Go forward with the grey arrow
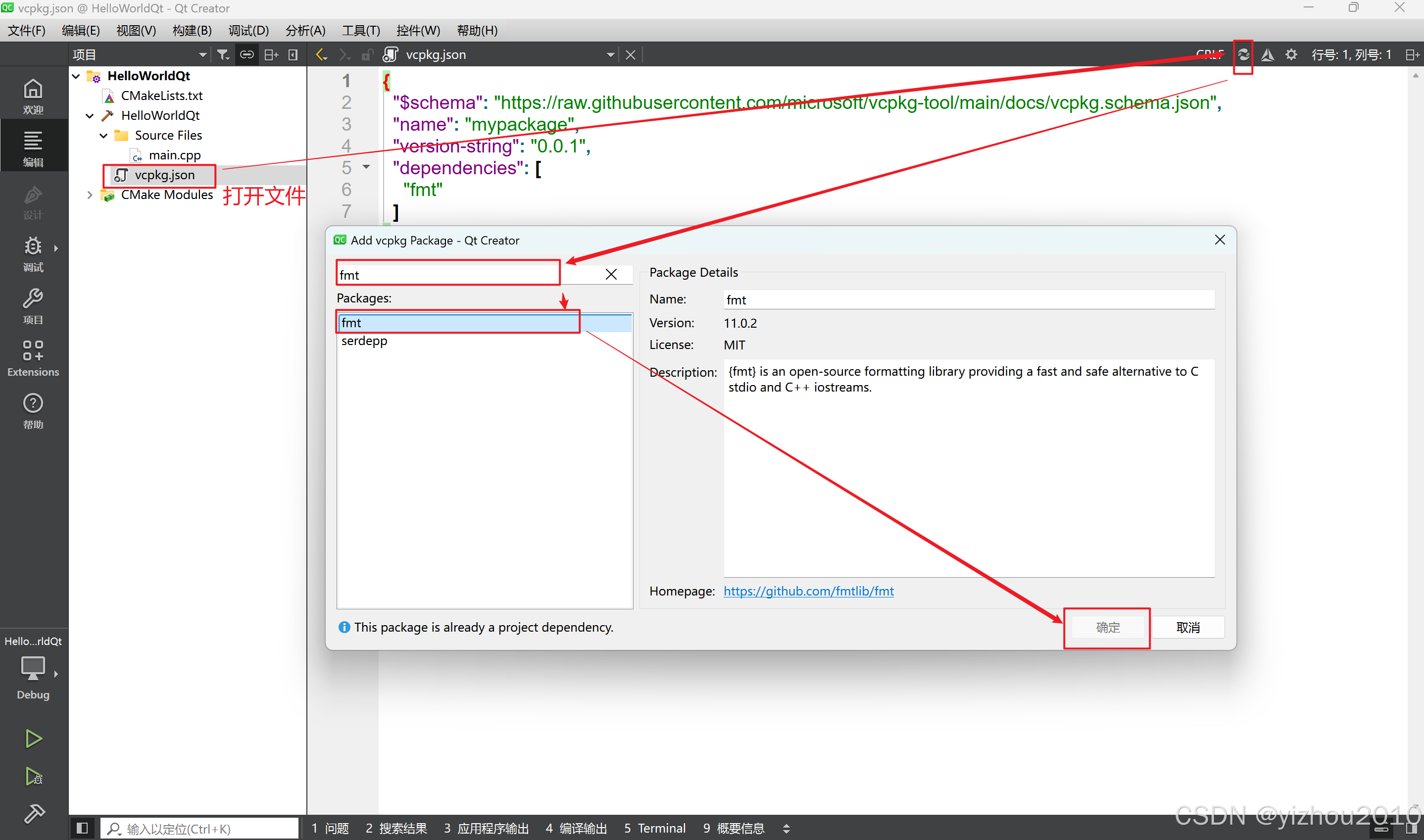The height and width of the screenshot is (840, 1424). pos(344,54)
